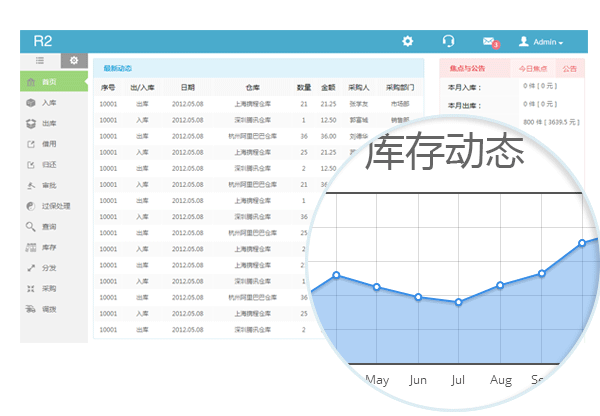Select the Jun data point on chart
The height and width of the screenshot is (416, 600).
[418, 297]
